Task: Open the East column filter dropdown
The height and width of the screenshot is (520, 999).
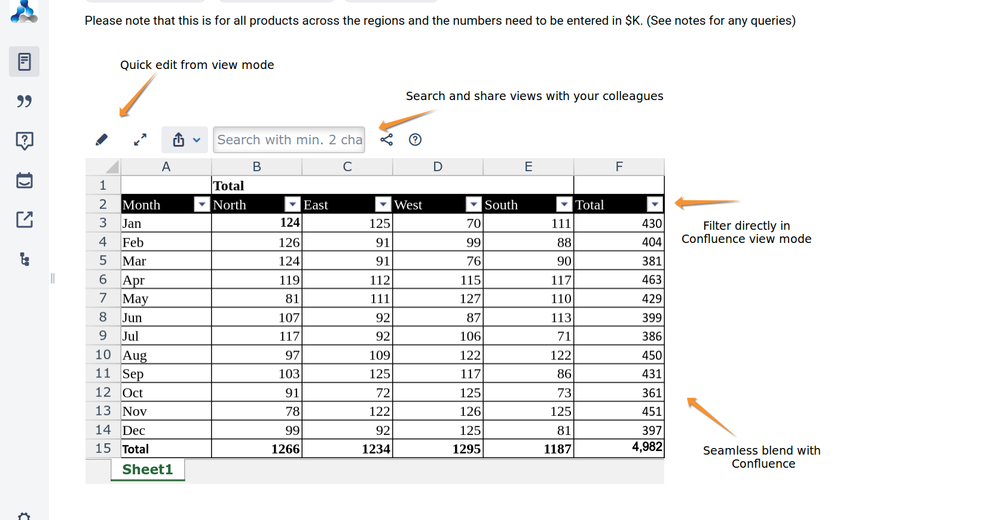Action: (x=382, y=205)
